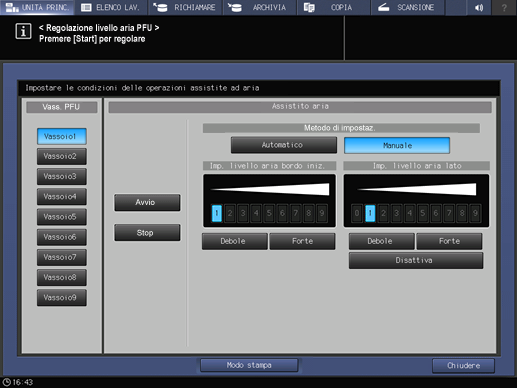Screen dimensions: 517x388
Task: Click the Stop button
Action: coord(147,233)
